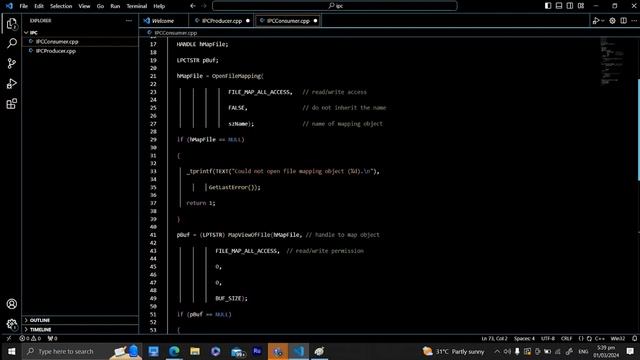The image size is (640, 360).
Task: Toggle the bottom panel layout icon
Action: pyautogui.click(x=559, y=6)
